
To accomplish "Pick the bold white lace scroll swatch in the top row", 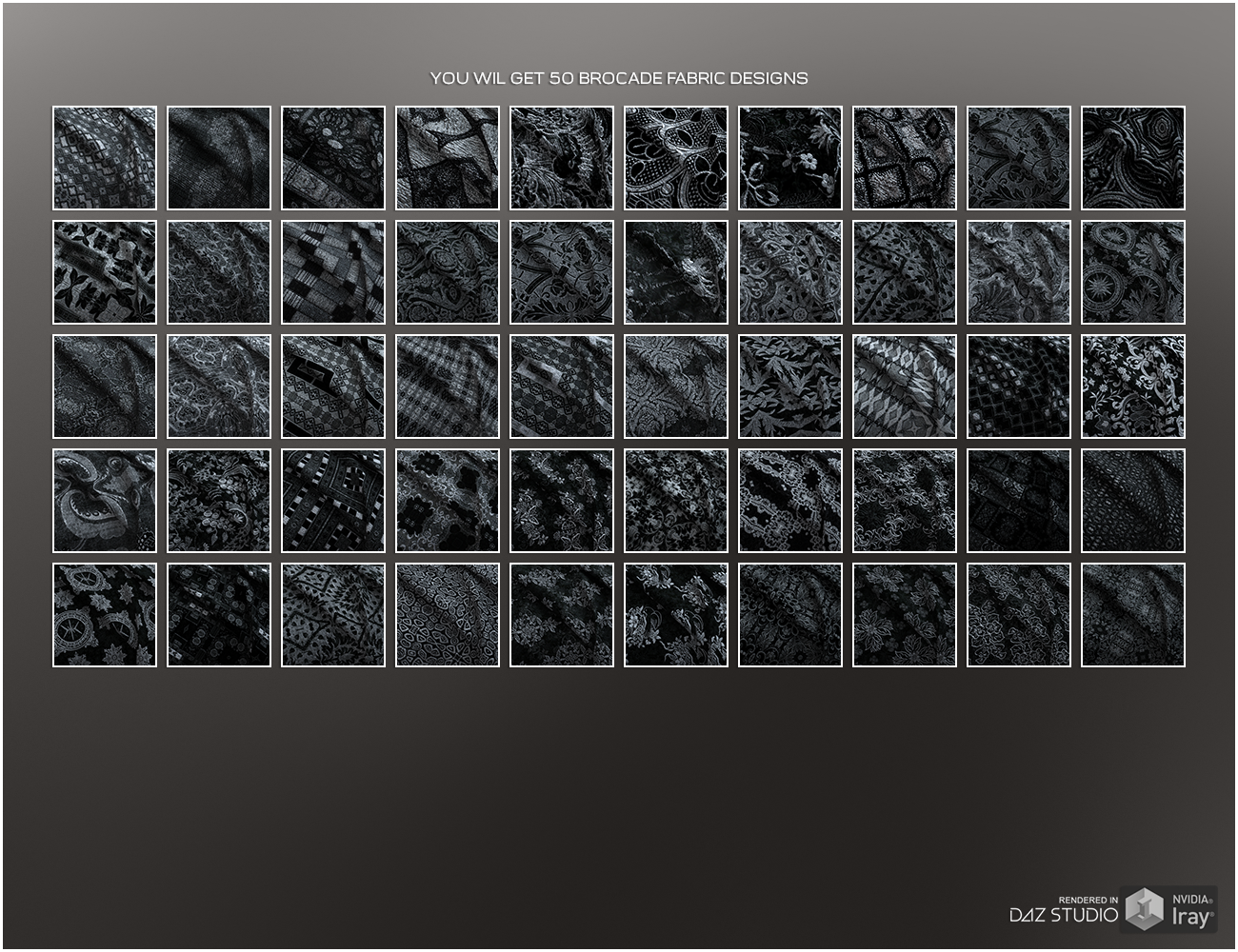I will click(x=676, y=158).
